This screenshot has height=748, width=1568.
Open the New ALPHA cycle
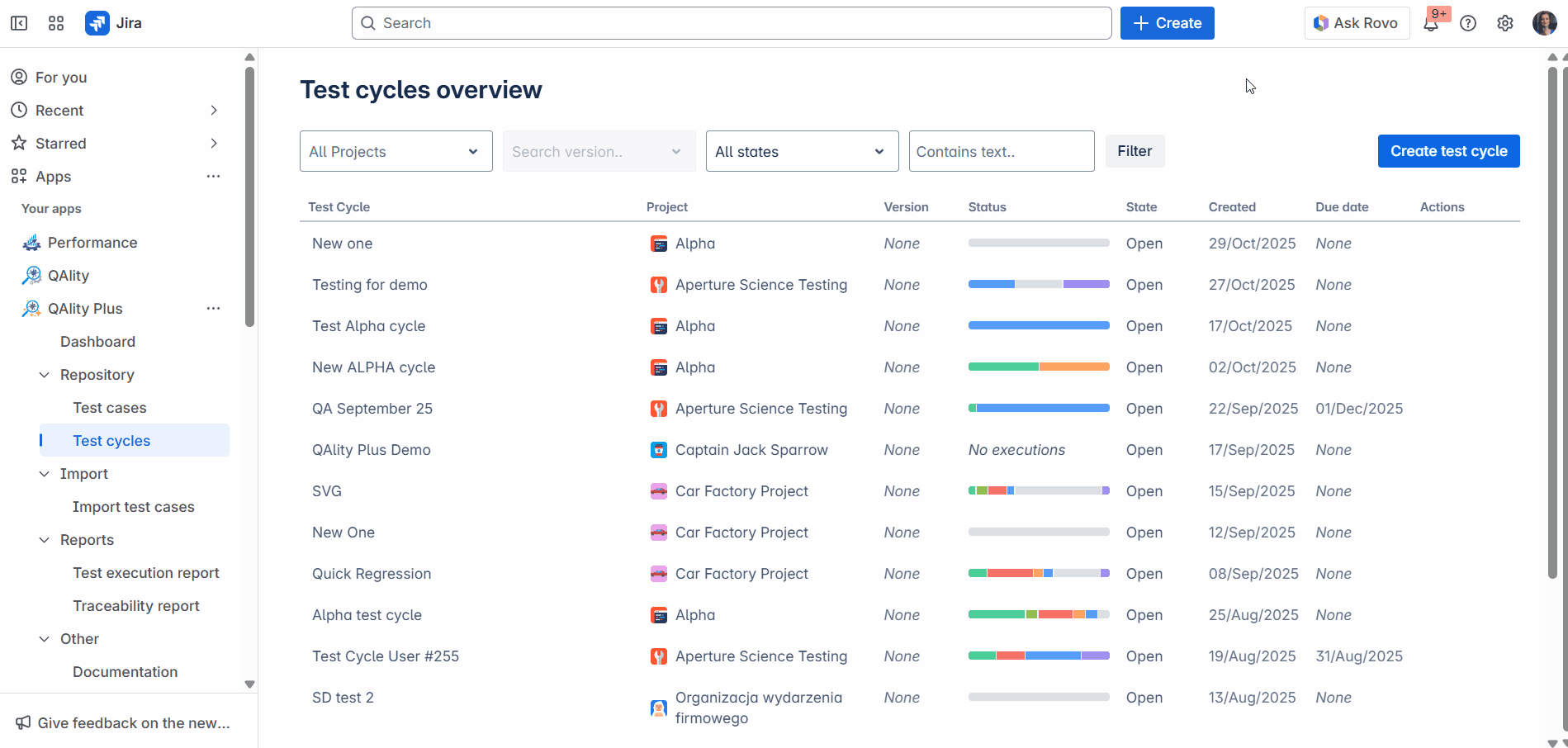point(374,367)
